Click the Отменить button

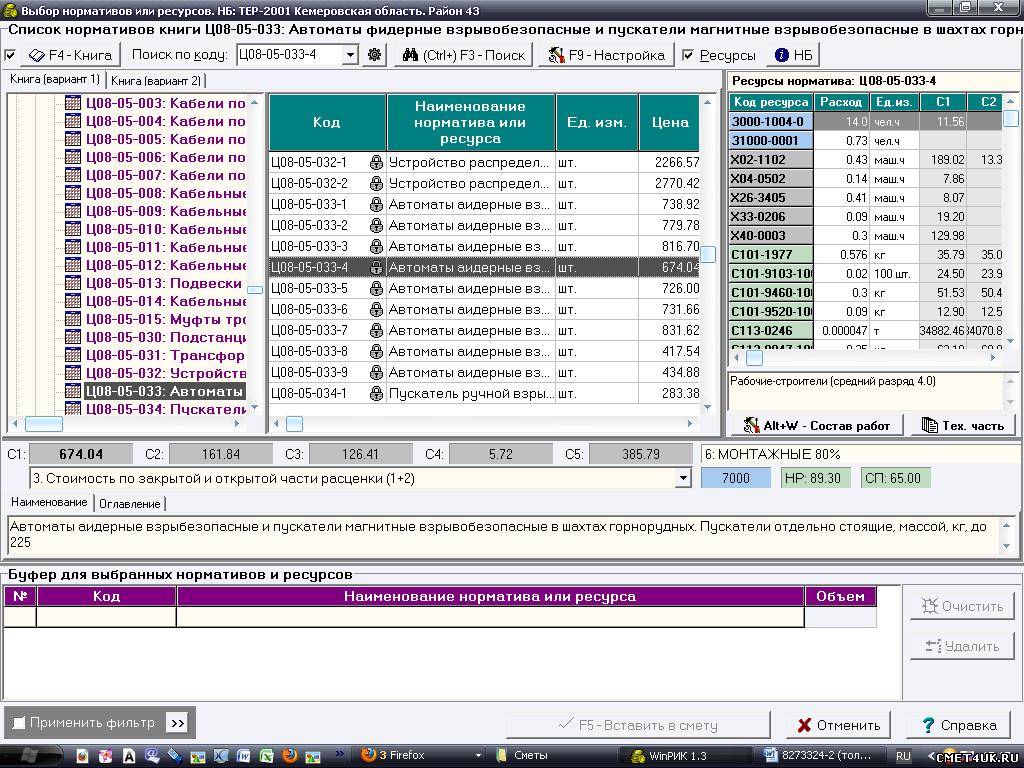pyautogui.click(x=838, y=725)
